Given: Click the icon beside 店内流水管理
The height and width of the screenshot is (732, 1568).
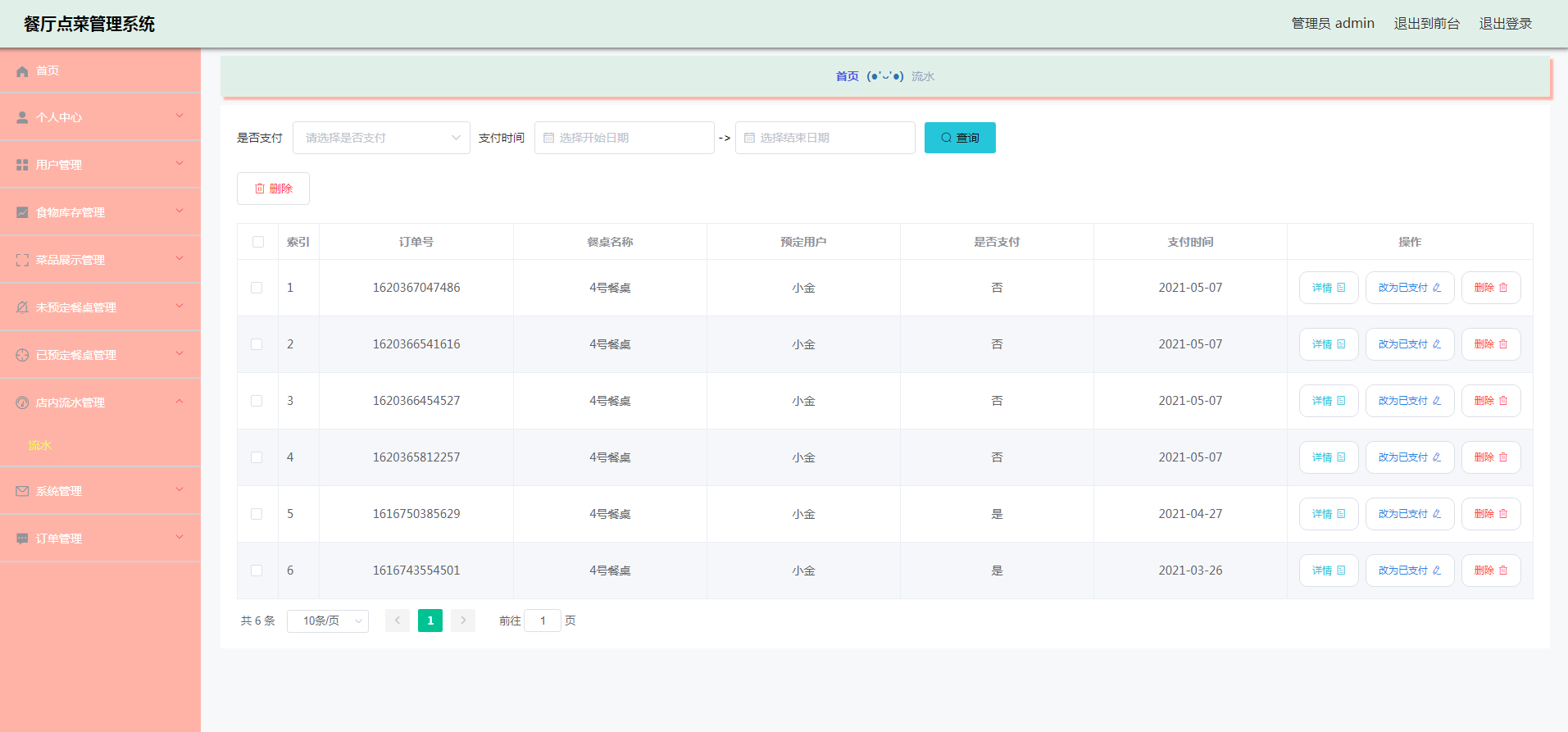Looking at the screenshot, I should click(x=22, y=402).
